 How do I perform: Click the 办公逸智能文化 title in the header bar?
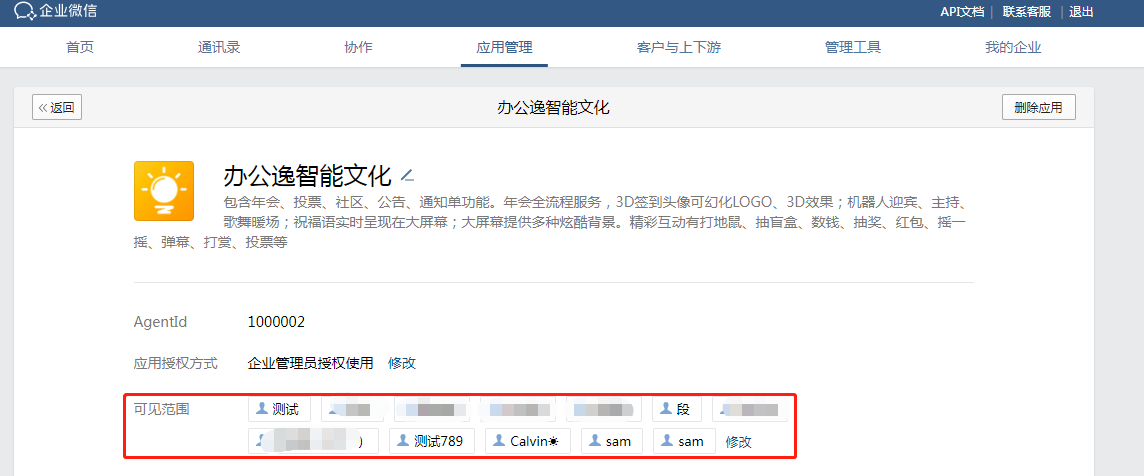click(553, 108)
